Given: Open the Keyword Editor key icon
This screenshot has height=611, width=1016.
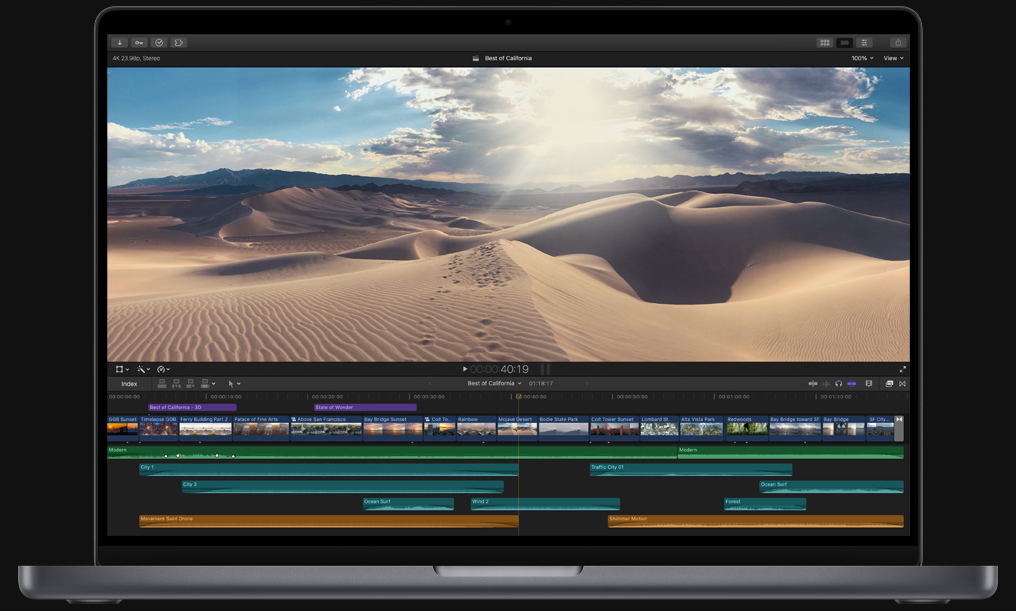Looking at the screenshot, I should [139, 43].
